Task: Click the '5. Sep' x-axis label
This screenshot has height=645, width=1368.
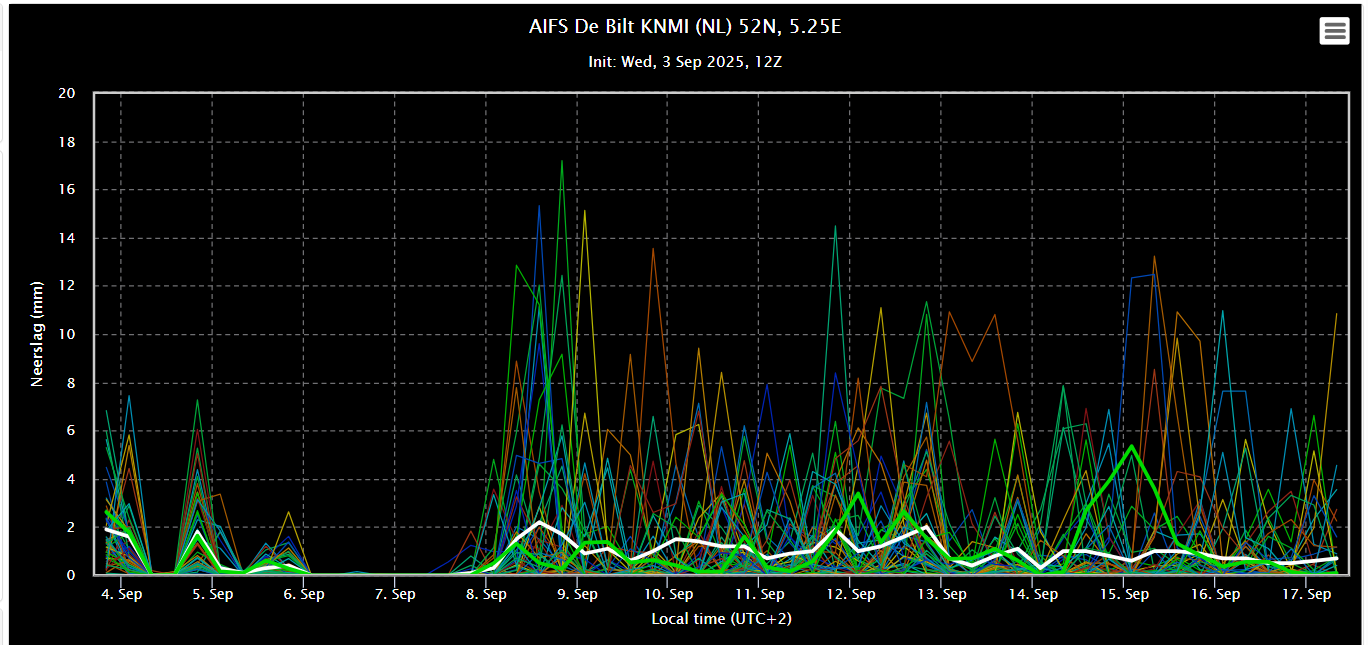Action: [x=212, y=594]
